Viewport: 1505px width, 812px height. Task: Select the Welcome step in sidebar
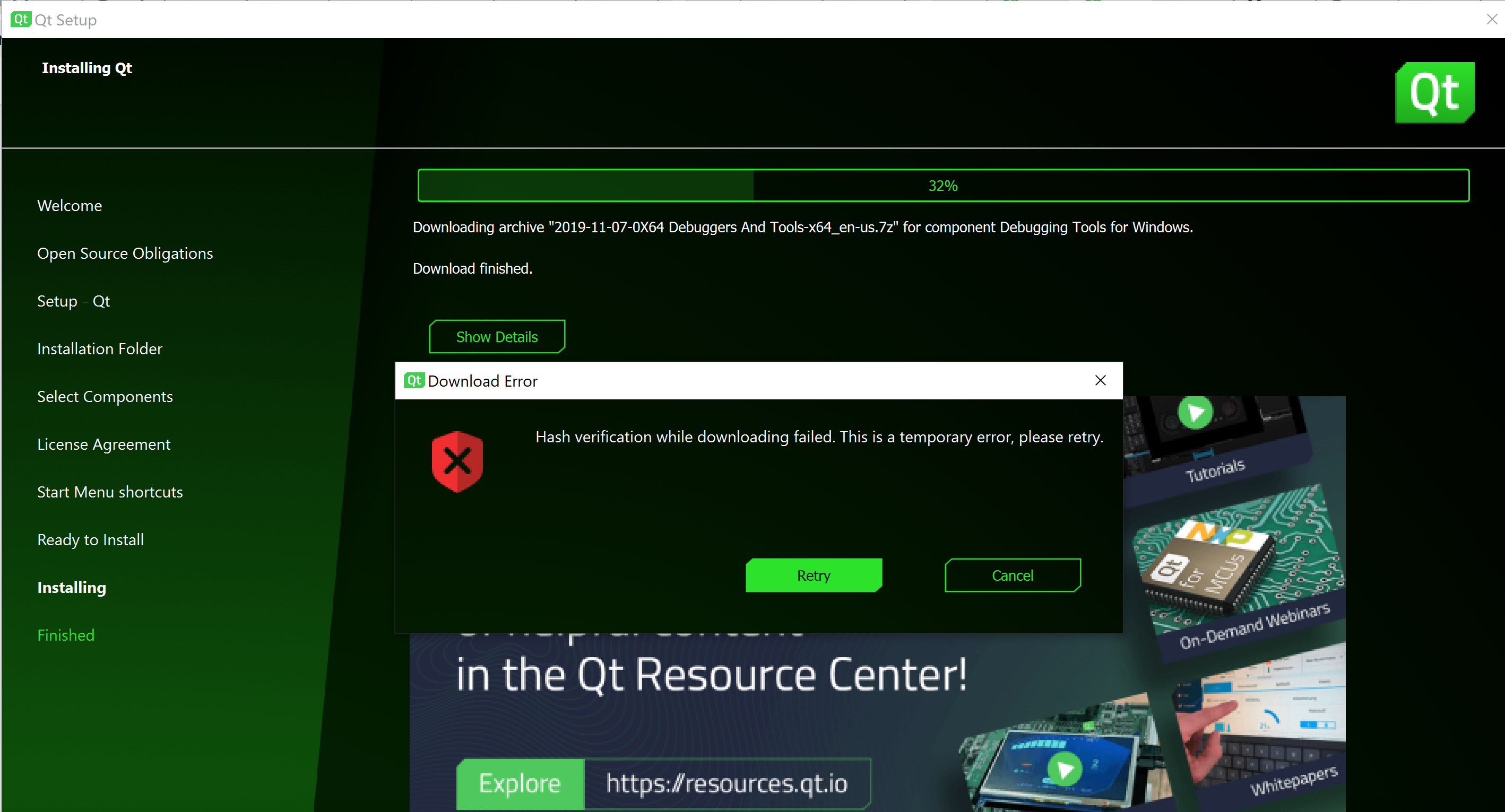pos(70,205)
